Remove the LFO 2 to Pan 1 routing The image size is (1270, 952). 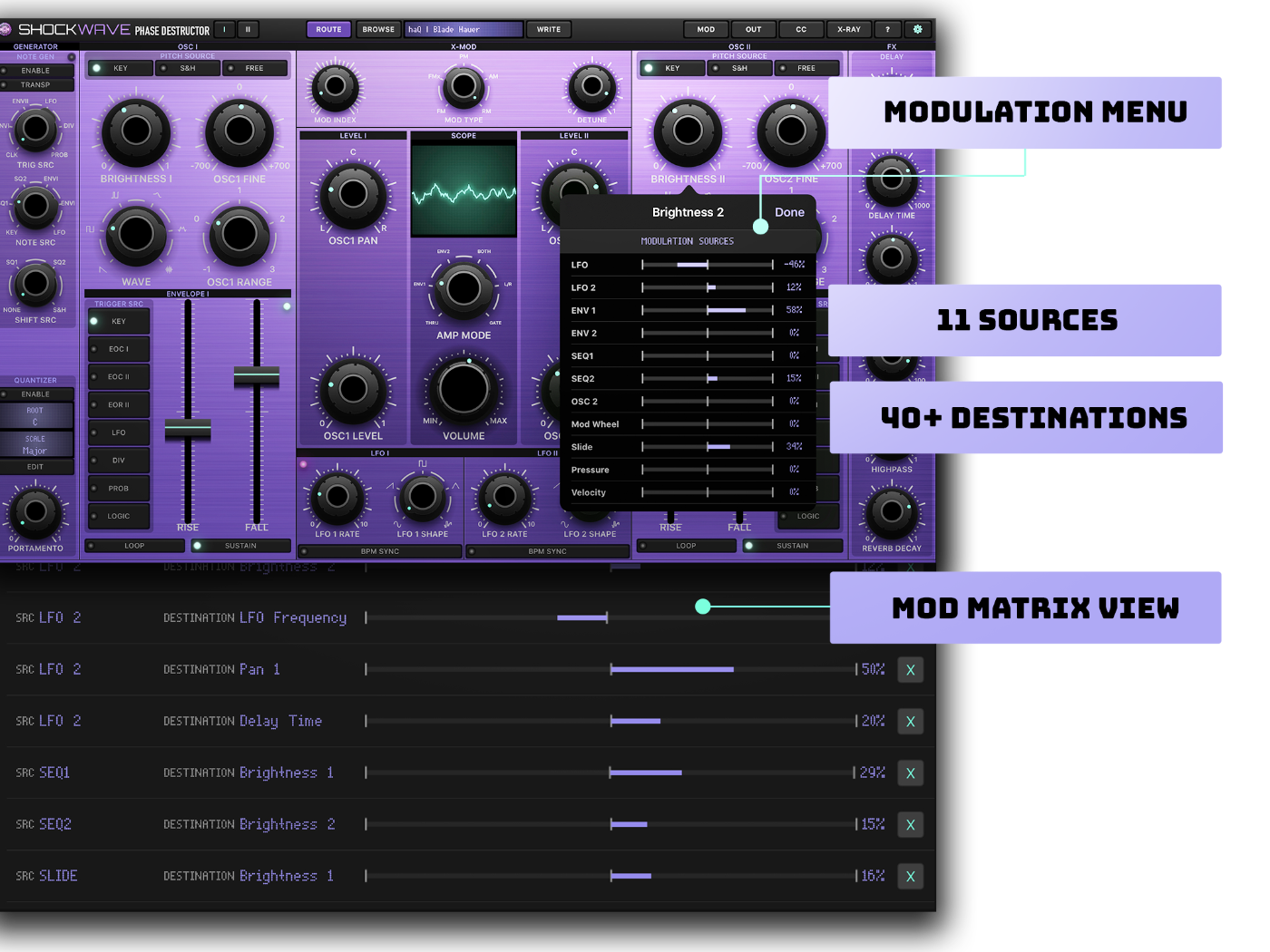click(910, 670)
